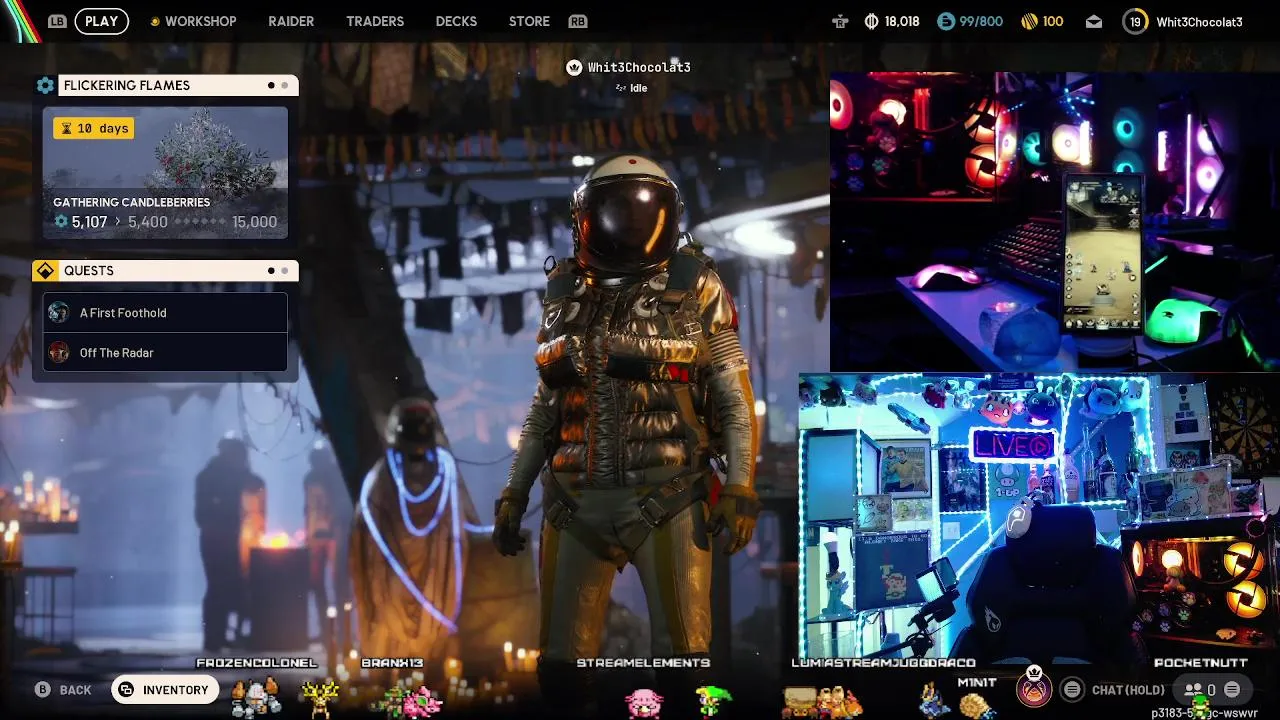Click the green Link sprite beside Chansey
This screenshot has width=1280, height=720.
[x=713, y=702]
